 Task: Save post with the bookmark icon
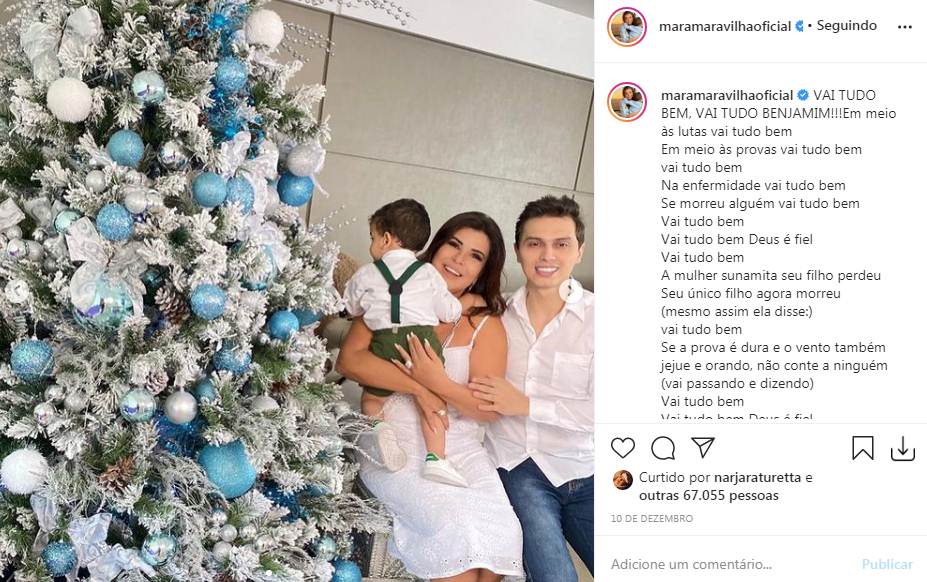[x=863, y=448]
